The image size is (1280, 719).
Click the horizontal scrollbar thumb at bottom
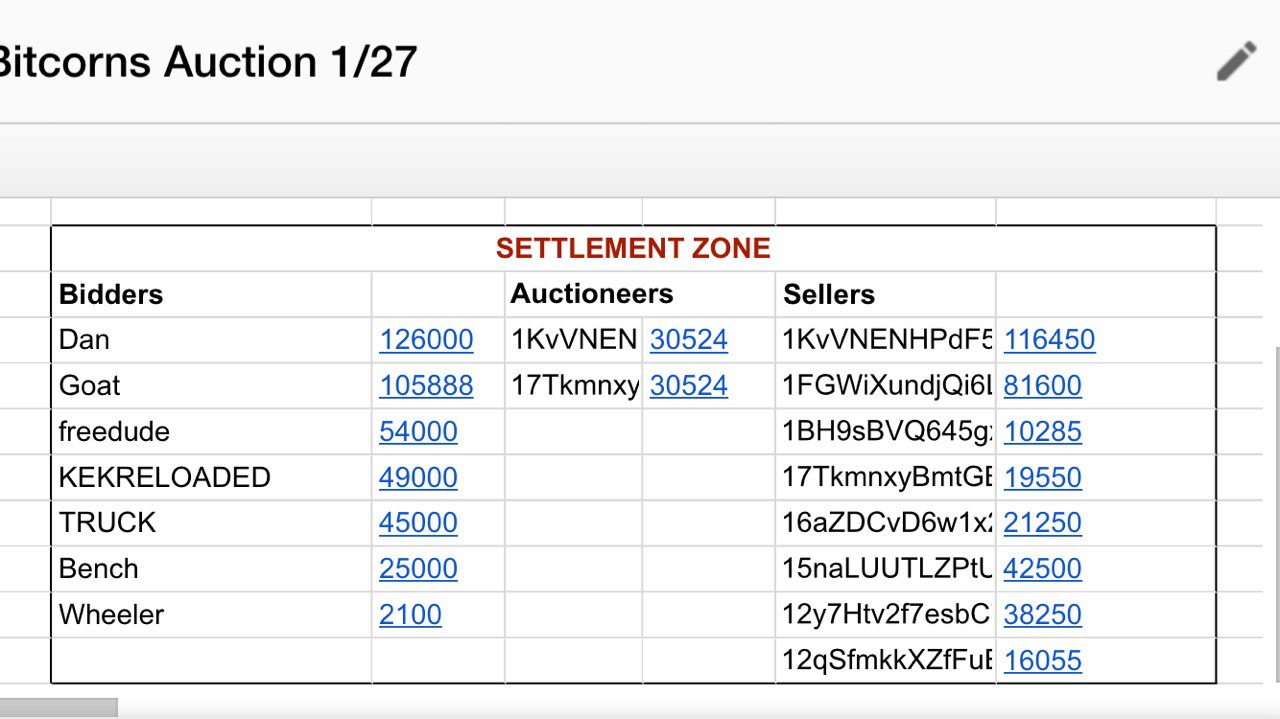(58, 708)
